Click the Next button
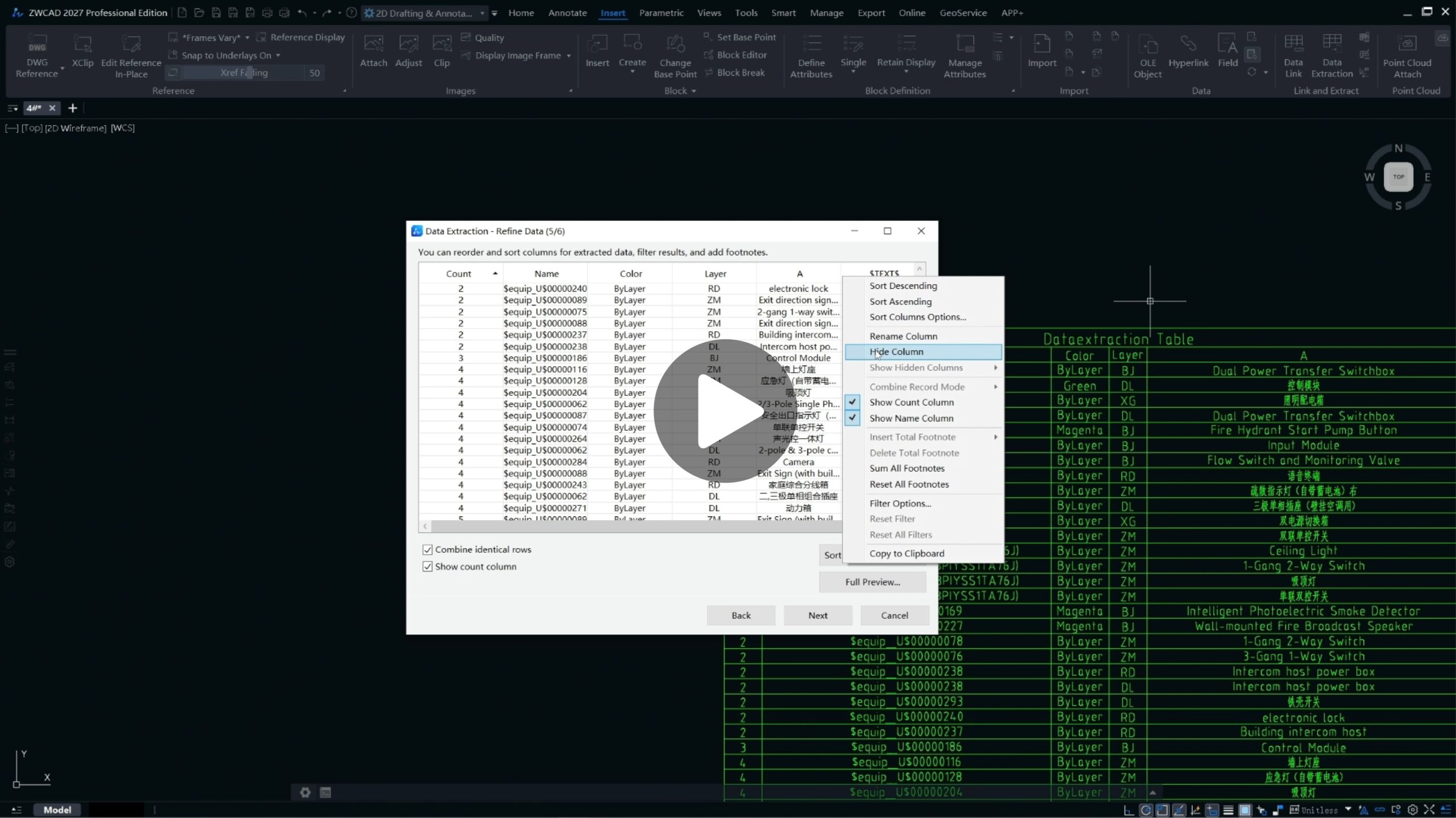 tap(817, 615)
